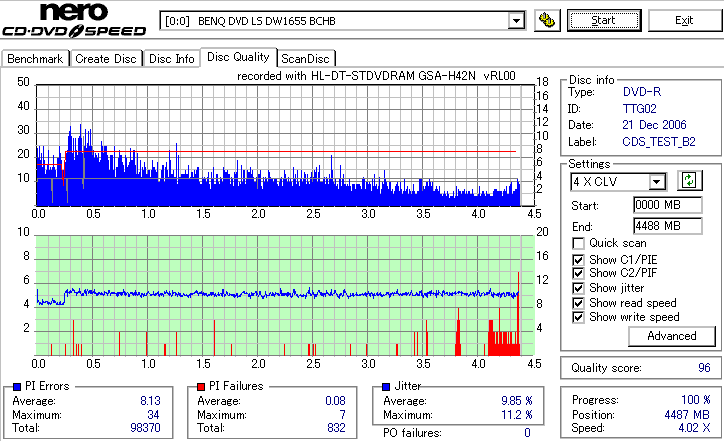Screen dimensions: 724x441
Task: Click the End position field 4488 MB
Action: tap(667, 226)
